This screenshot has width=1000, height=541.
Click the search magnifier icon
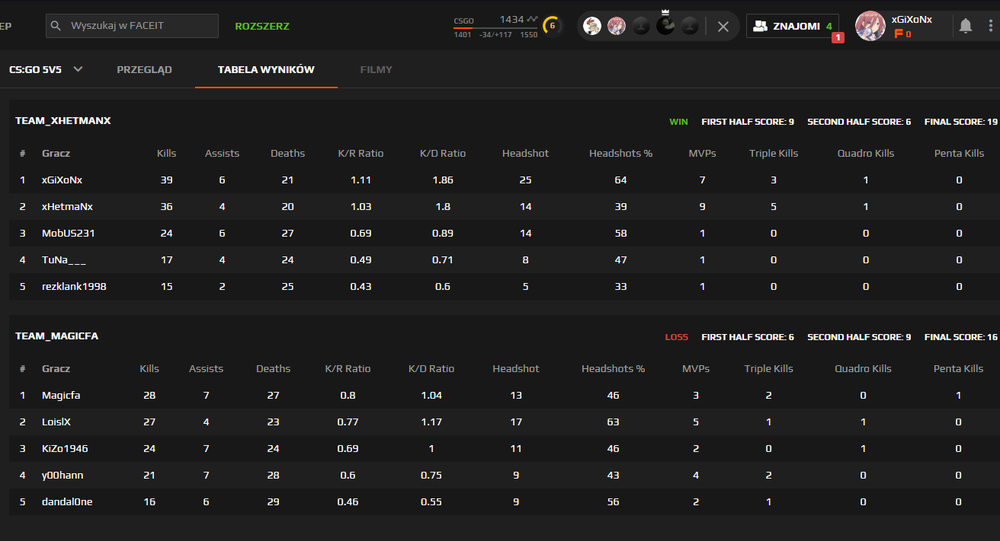pyautogui.click(x=55, y=26)
